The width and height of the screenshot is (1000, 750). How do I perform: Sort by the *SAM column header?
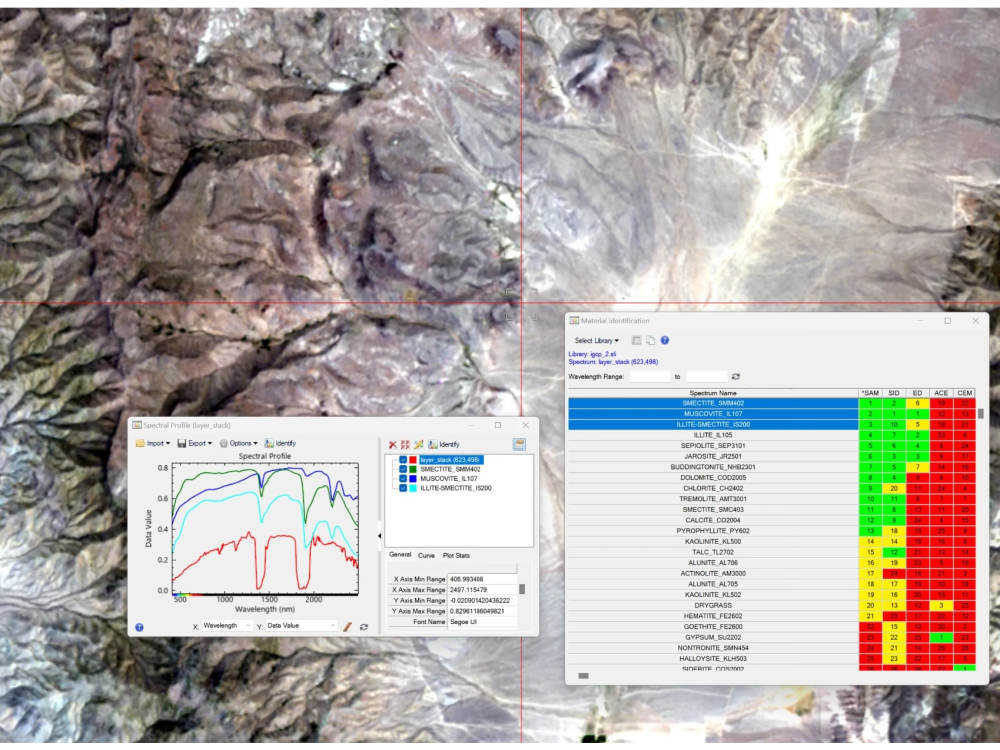[870, 393]
